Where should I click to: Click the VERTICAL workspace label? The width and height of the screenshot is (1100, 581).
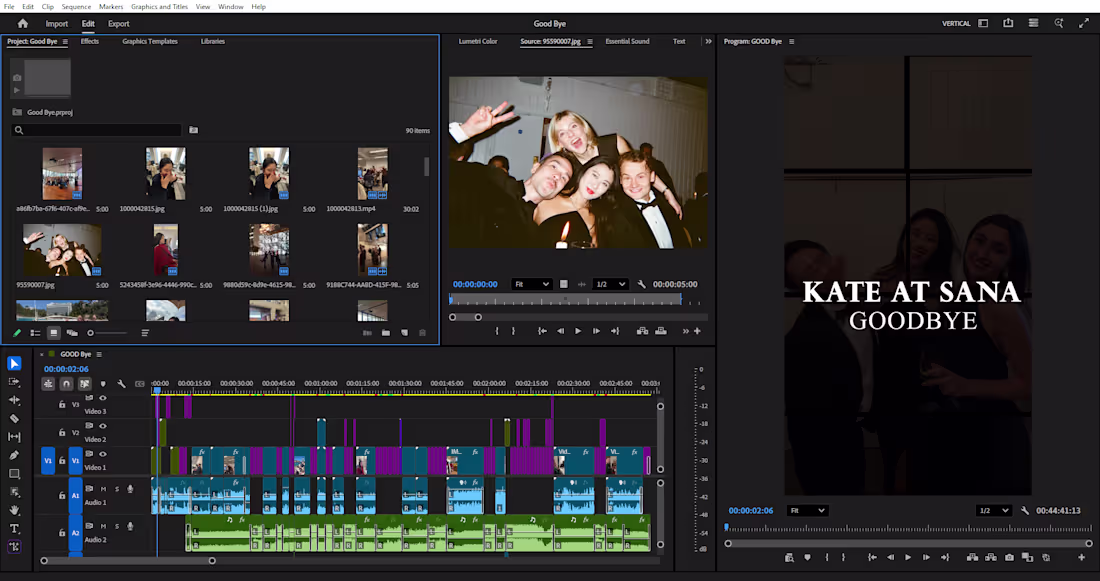(955, 23)
